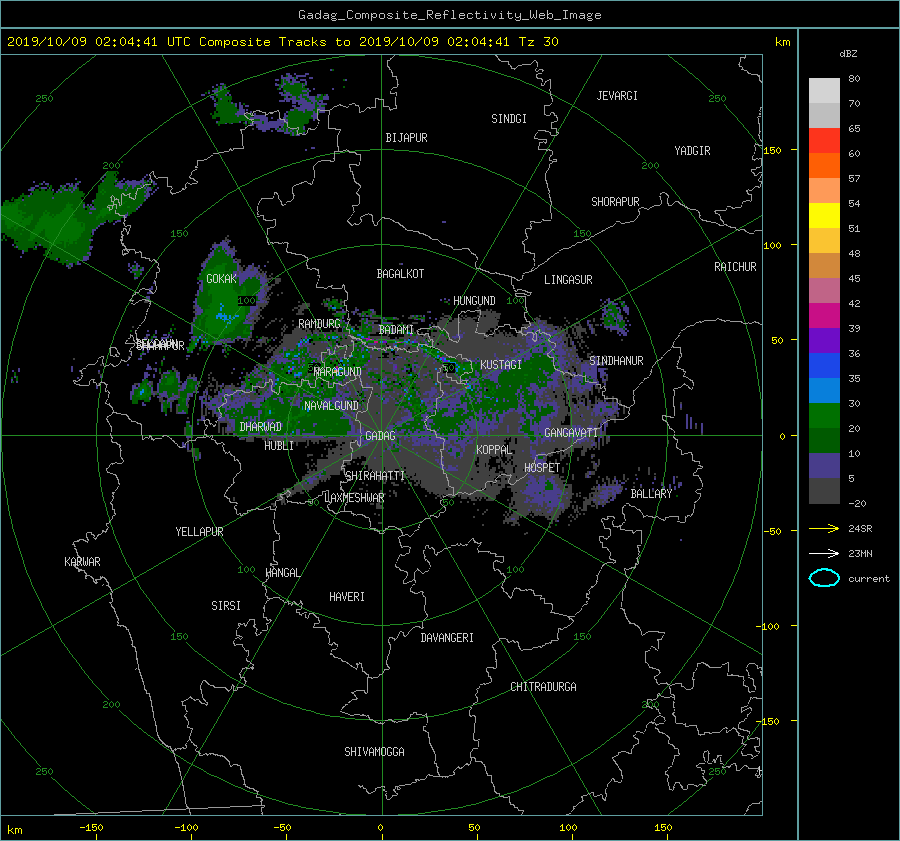Click the DHARWAD city label
Screen dimensions: 900x841
pos(261,427)
